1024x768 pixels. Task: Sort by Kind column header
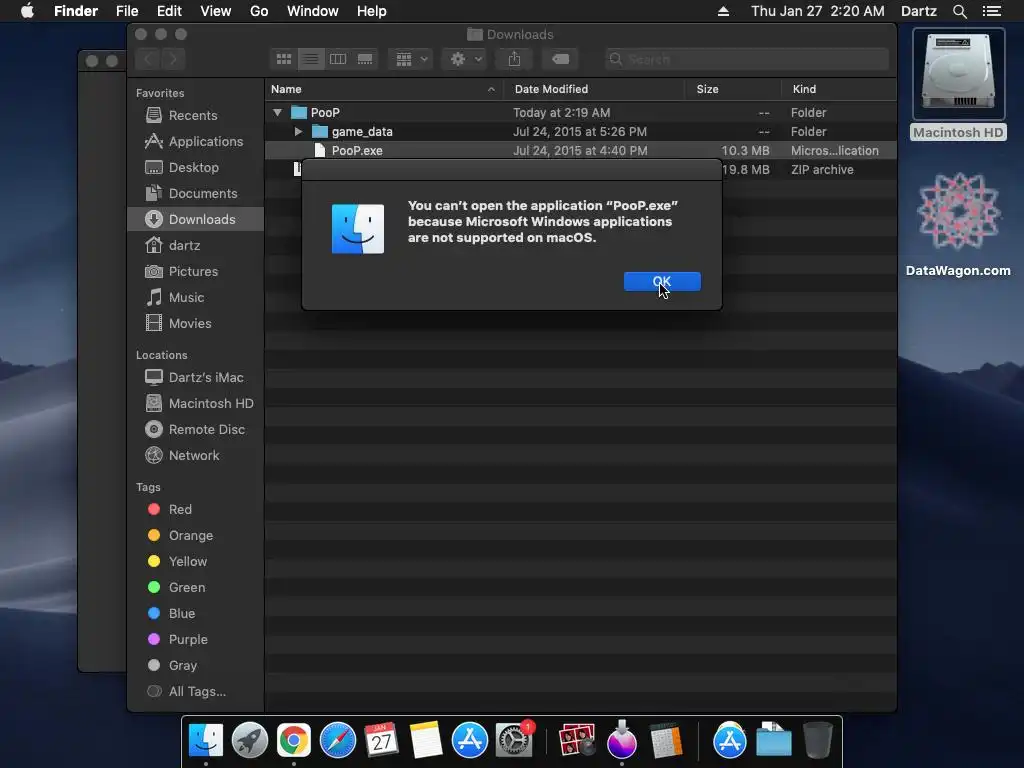[x=839, y=89]
